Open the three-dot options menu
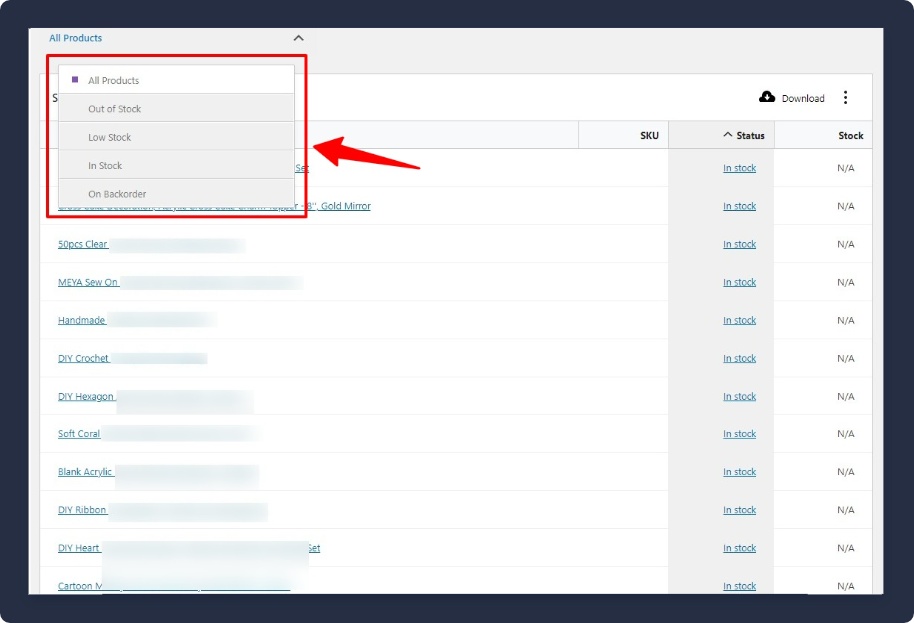Image resolution: width=914 pixels, height=623 pixels. [x=845, y=98]
